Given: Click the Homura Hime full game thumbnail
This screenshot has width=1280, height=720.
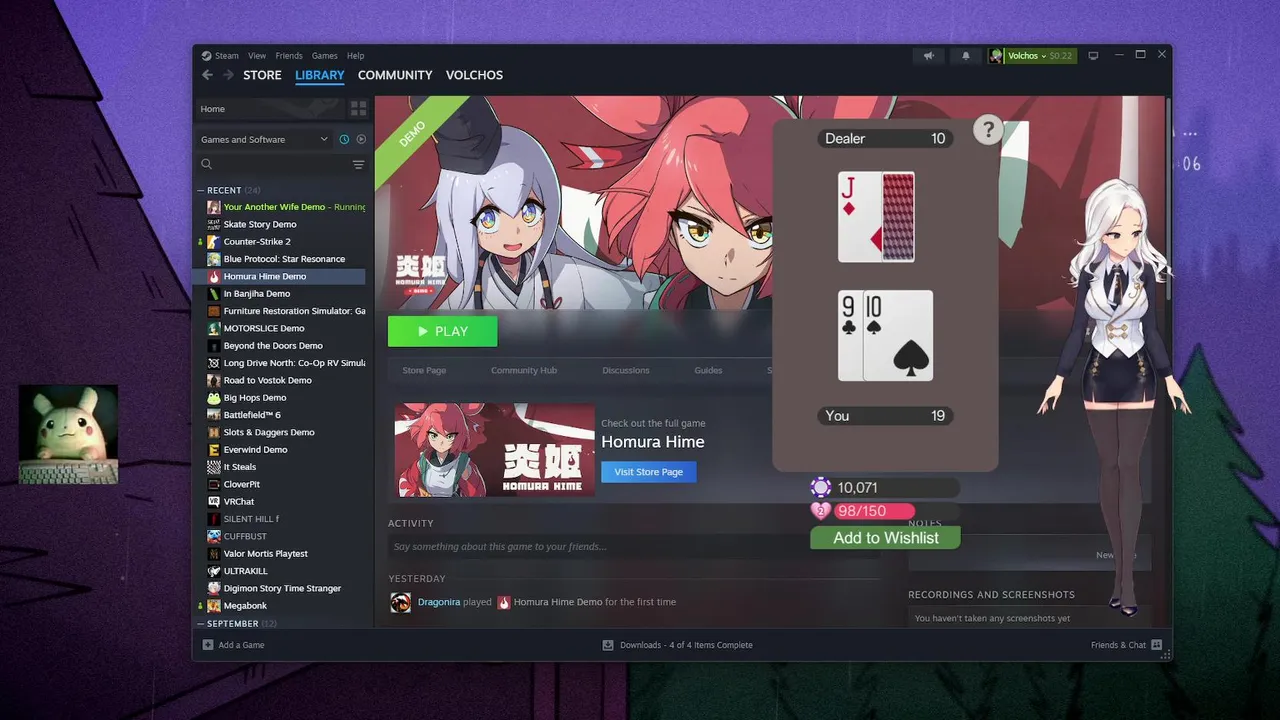Looking at the screenshot, I should tap(495, 450).
